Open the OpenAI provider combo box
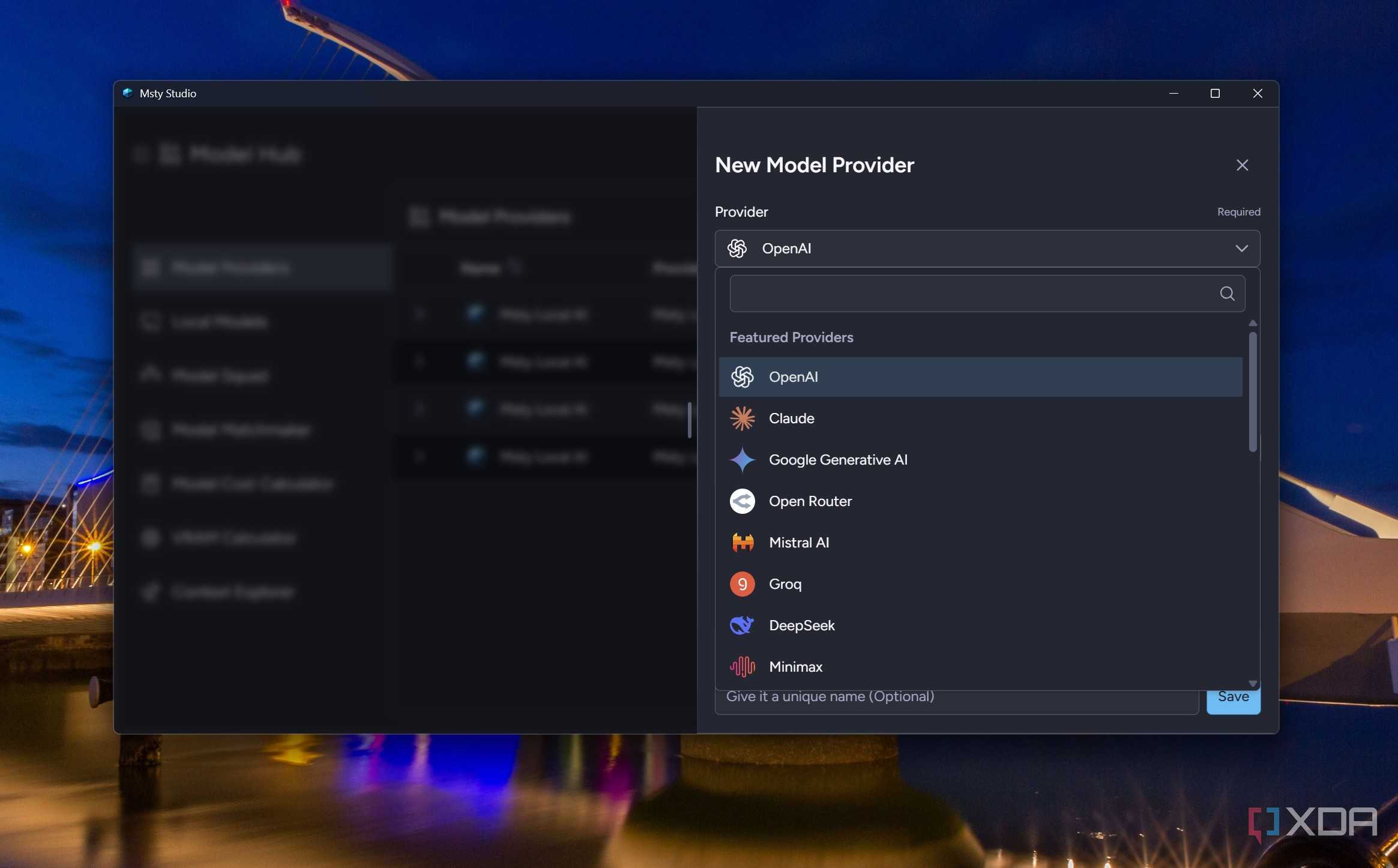Image resolution: width=1398 pixels, height=868 pixels. coord(987,249)
